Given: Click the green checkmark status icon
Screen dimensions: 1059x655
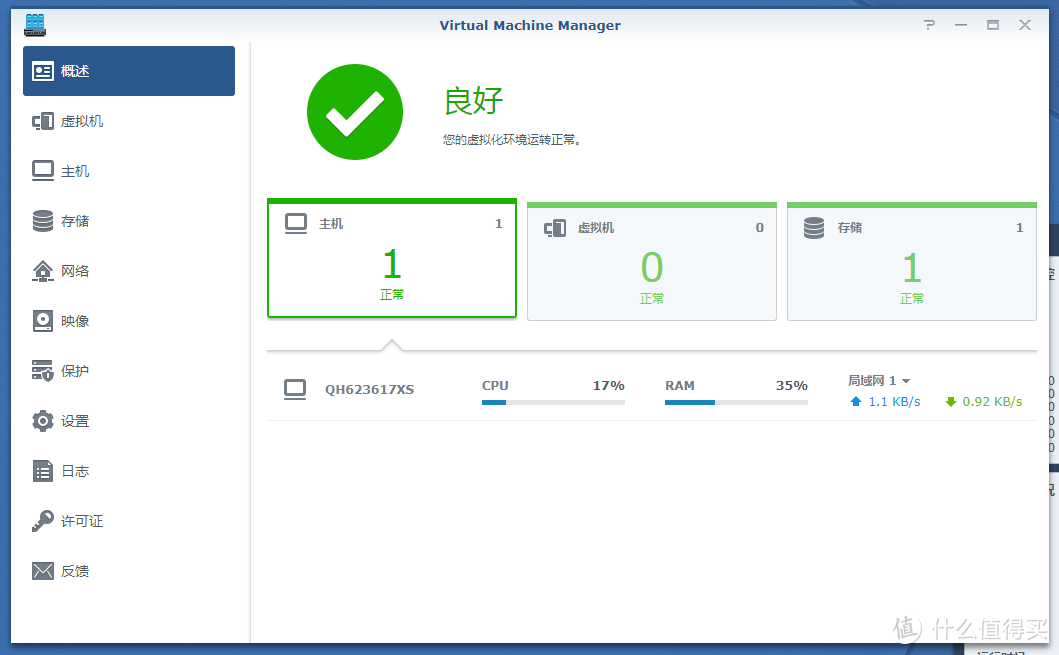Looking at the screenshot, I should [x=355, y=112].
